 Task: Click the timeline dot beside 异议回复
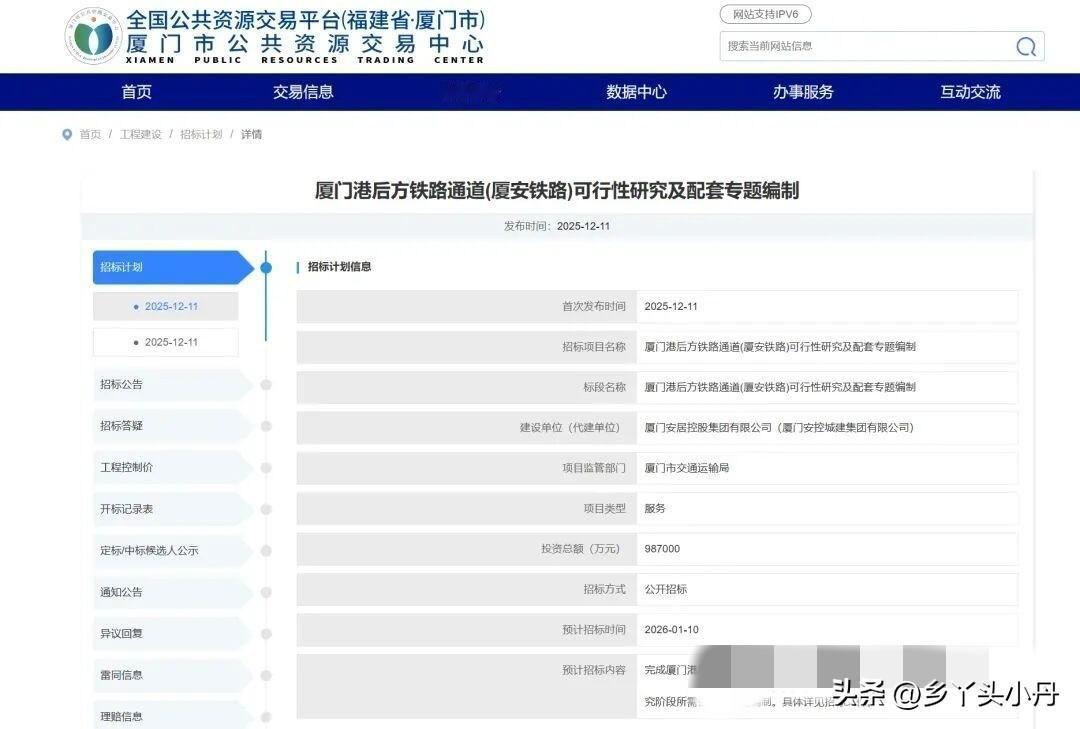pyautogui.click(x=266, y=633)
